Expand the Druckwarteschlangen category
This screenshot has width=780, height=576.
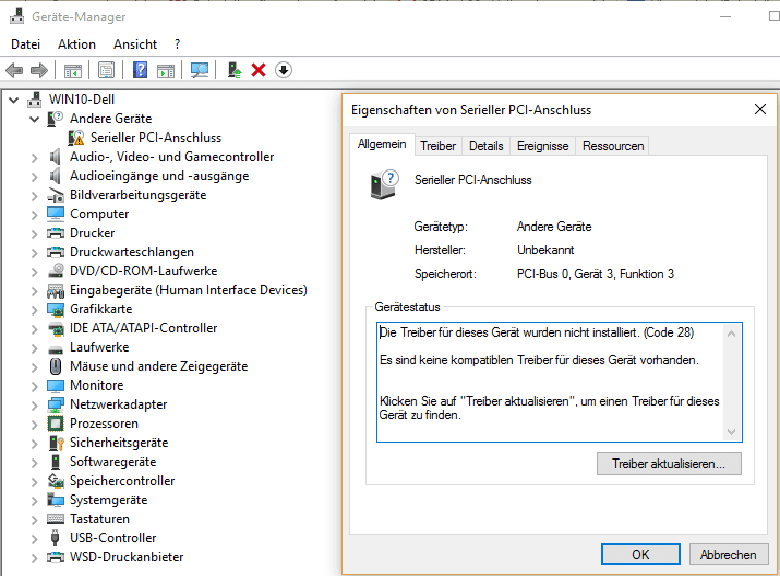pyautogui.click(x=34, y=253)
